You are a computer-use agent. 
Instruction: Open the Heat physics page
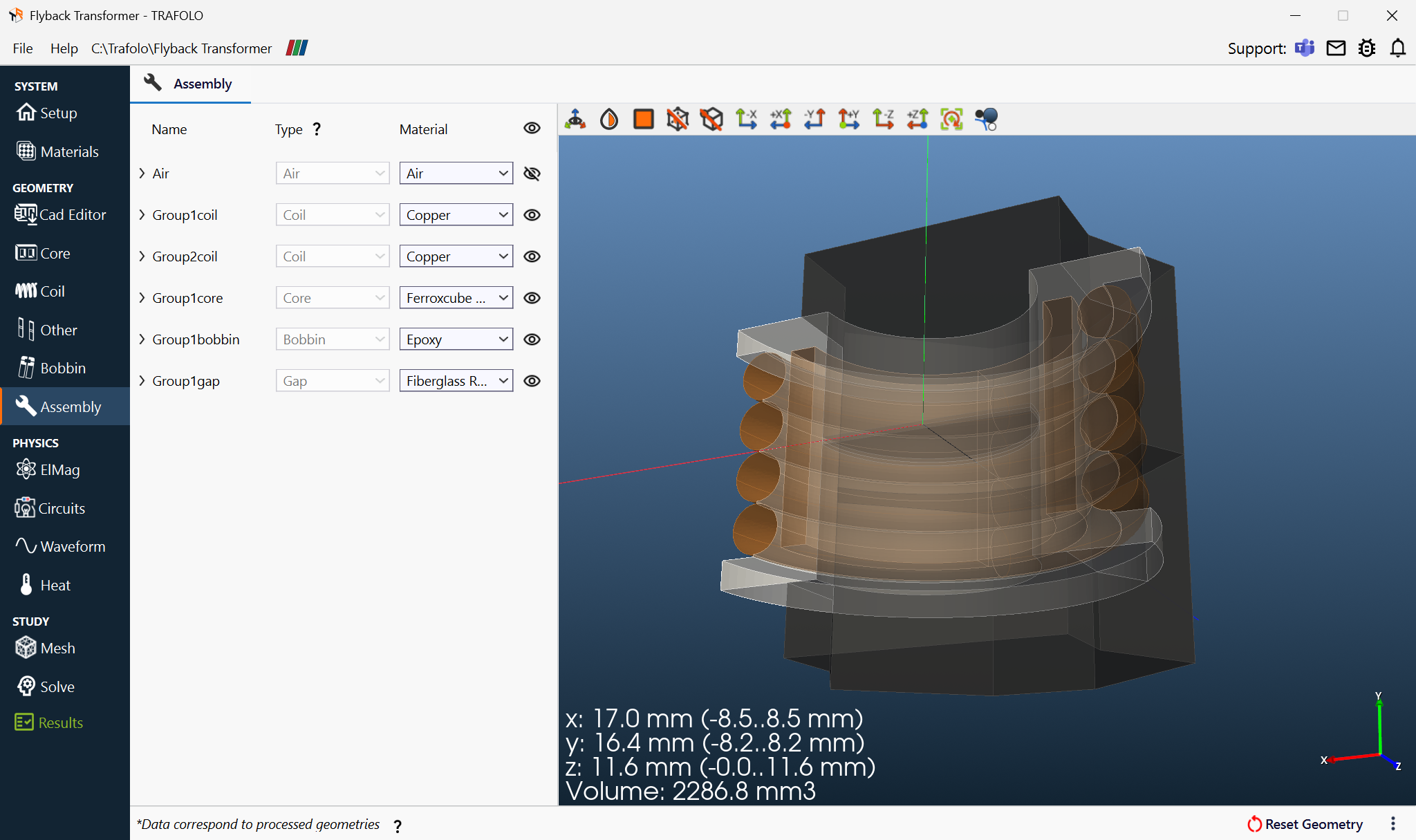click(65, 585)
